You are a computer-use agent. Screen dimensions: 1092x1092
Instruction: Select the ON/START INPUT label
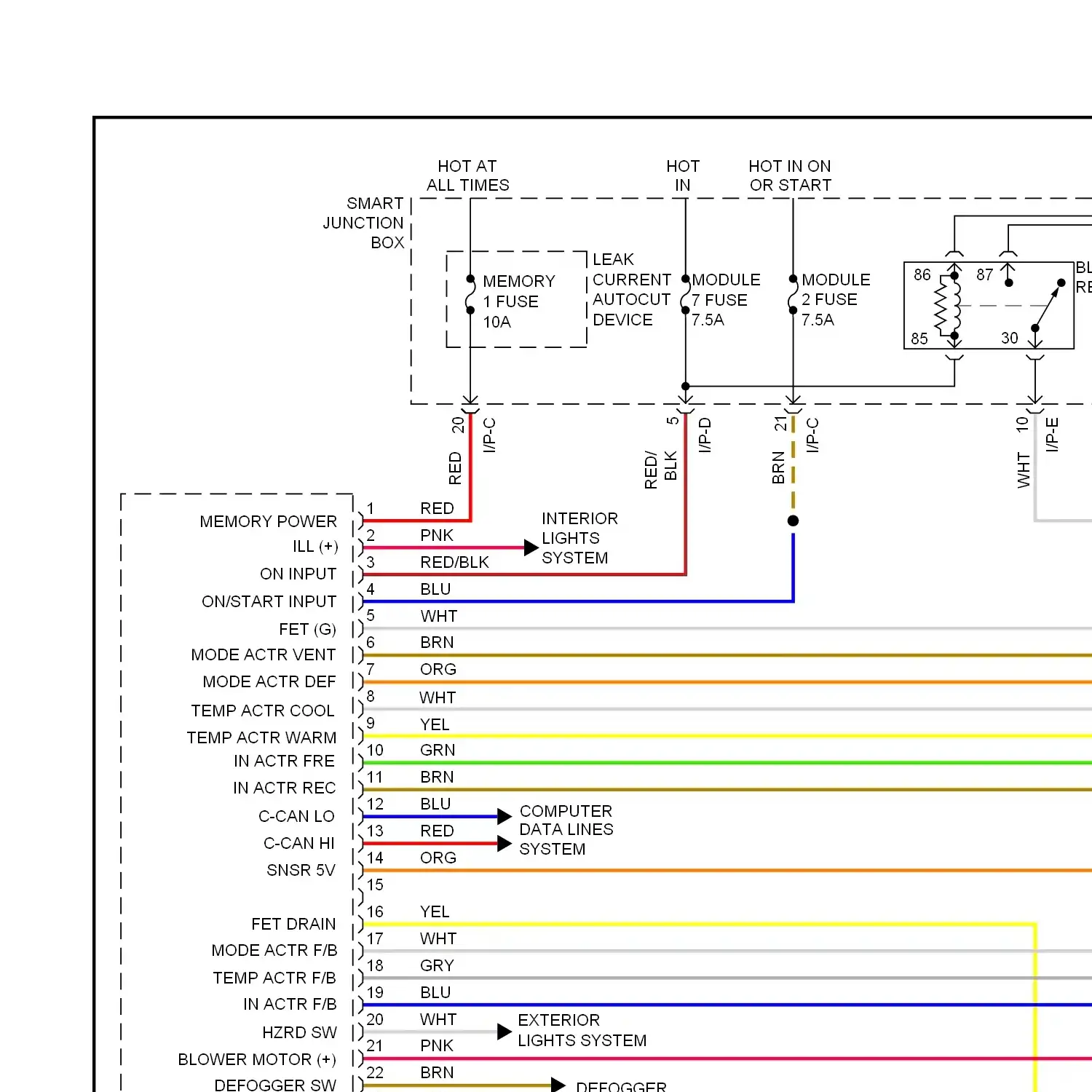(x=269, y=601)
